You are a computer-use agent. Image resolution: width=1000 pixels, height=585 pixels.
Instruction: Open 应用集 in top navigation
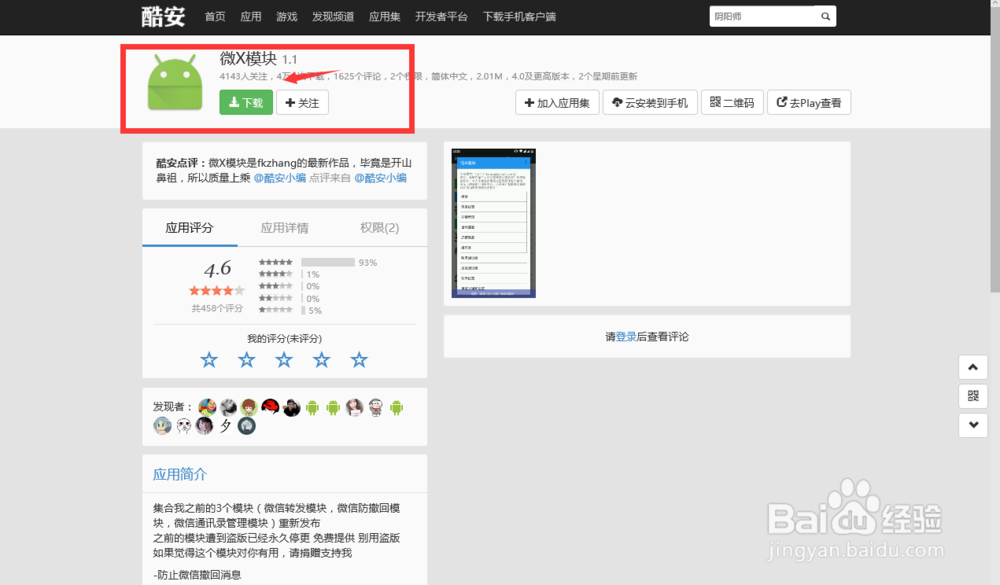coord(385,17)
